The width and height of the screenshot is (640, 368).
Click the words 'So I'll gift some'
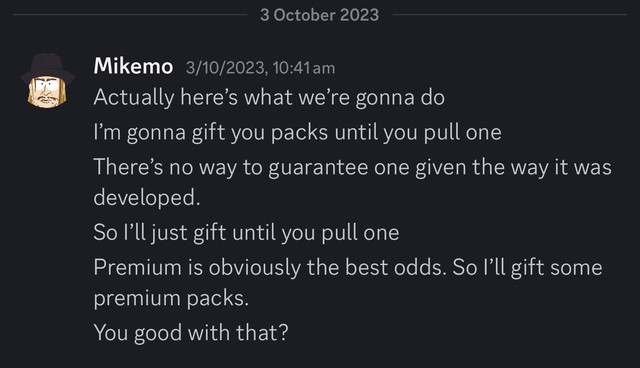(527, 268)
